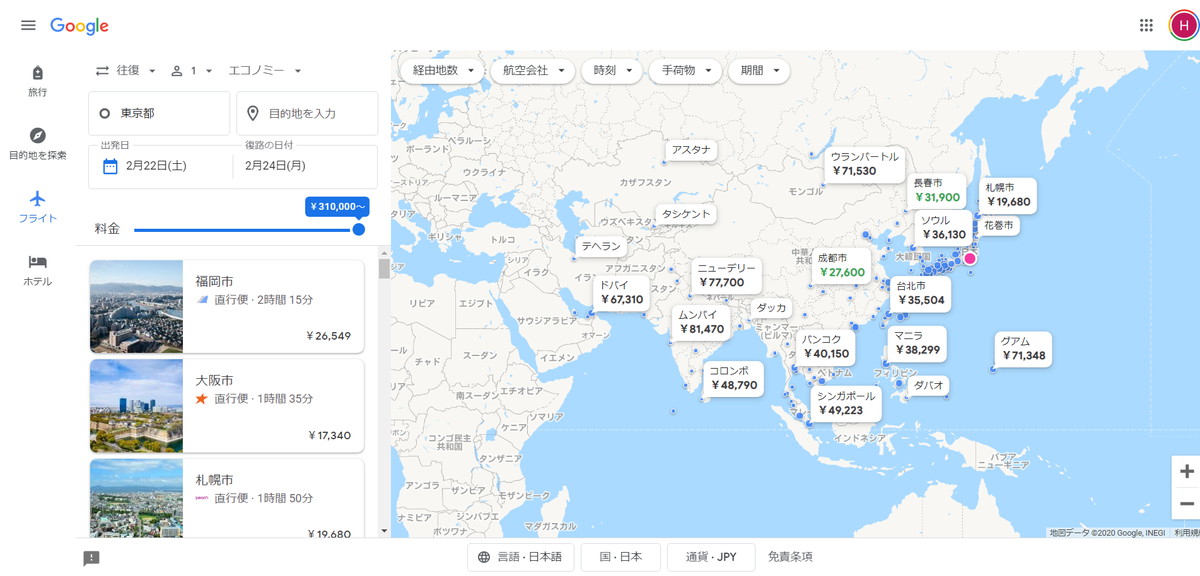Screen dimensions: 1200x576
Task: Click the テヘラン map label
Action: pyautogui.click(x=601, y=245)
